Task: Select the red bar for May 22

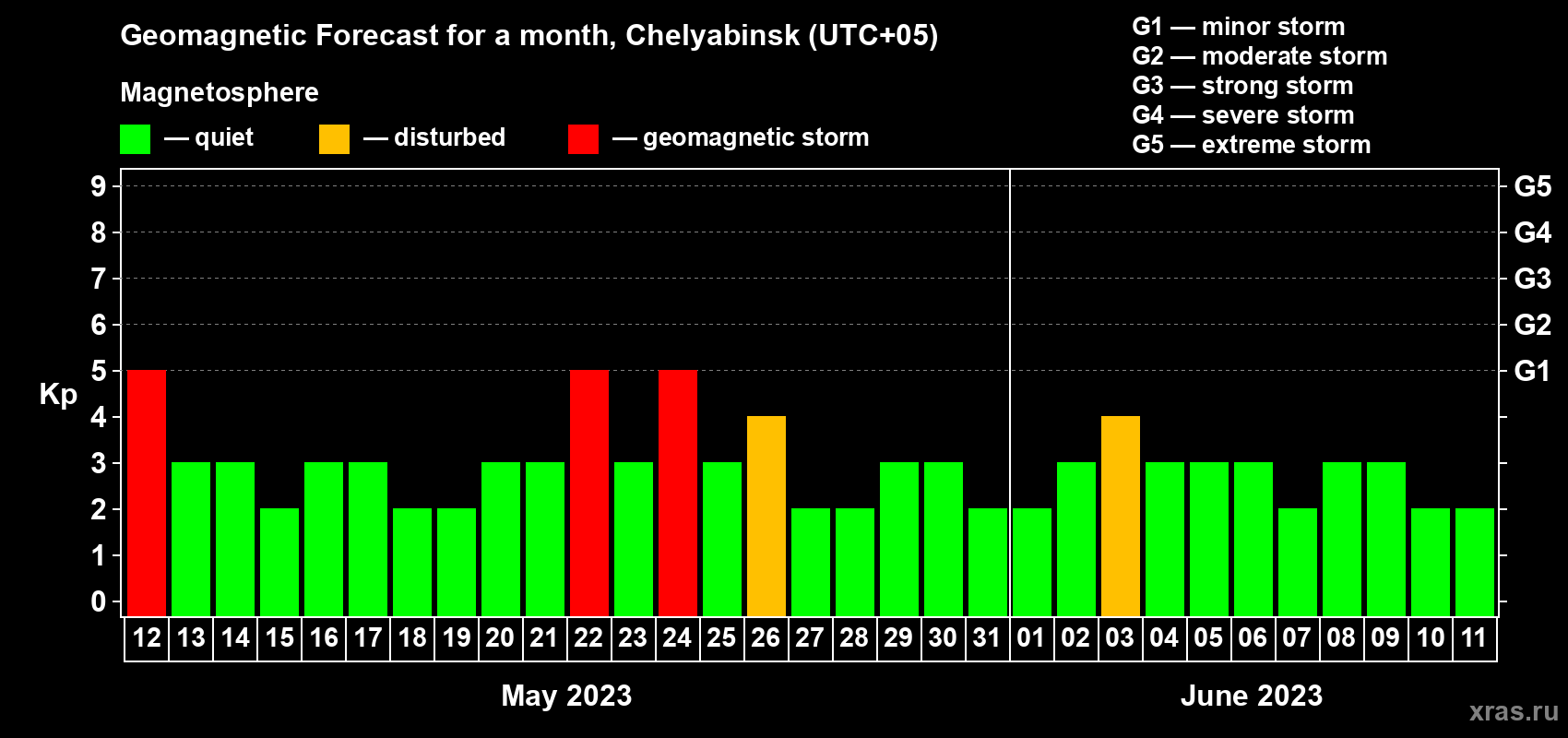Action: tap(589, 493)
